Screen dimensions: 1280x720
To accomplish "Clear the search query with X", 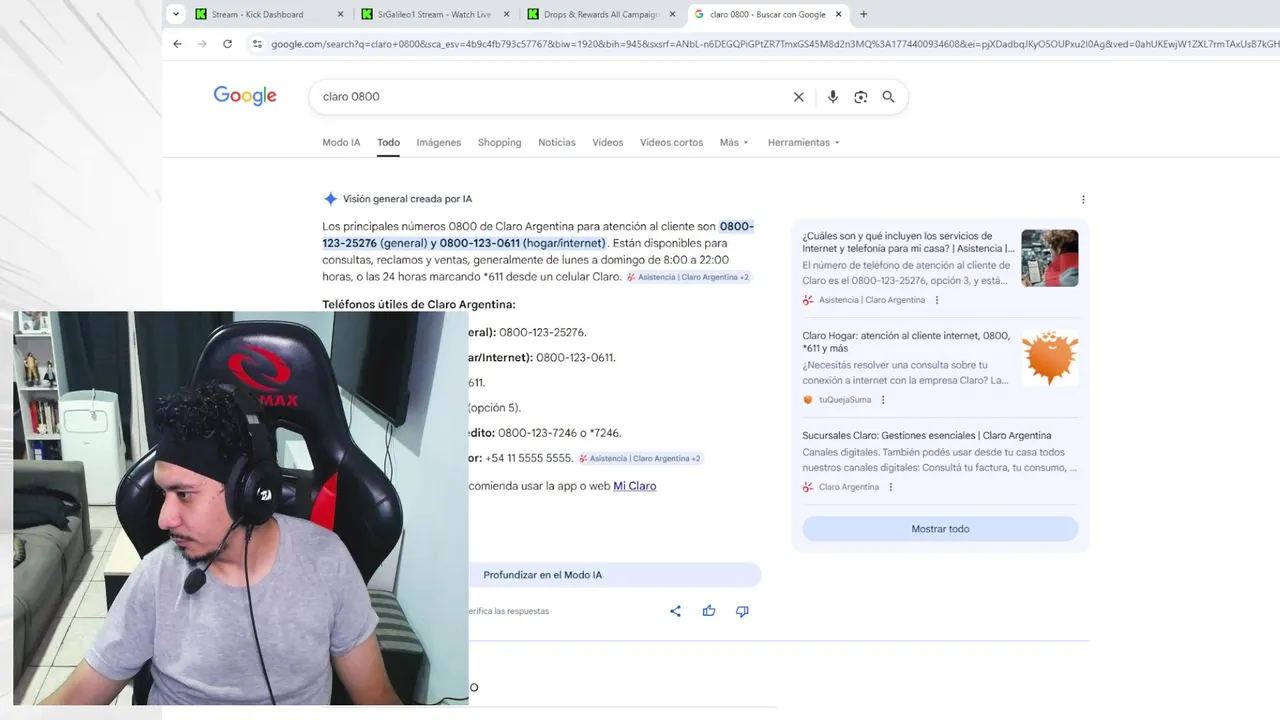I will (798, 97).
